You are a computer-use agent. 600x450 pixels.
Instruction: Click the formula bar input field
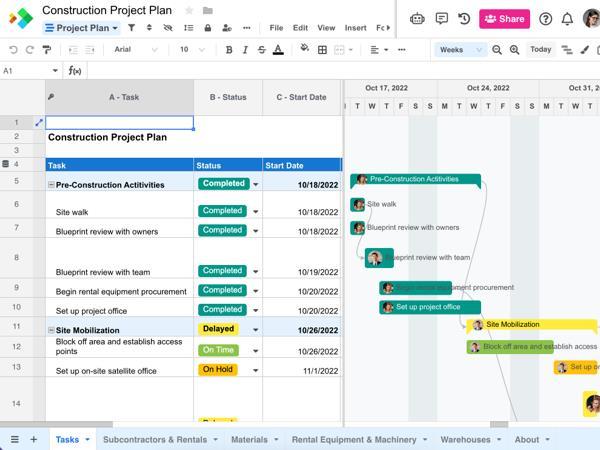(343, 71)
